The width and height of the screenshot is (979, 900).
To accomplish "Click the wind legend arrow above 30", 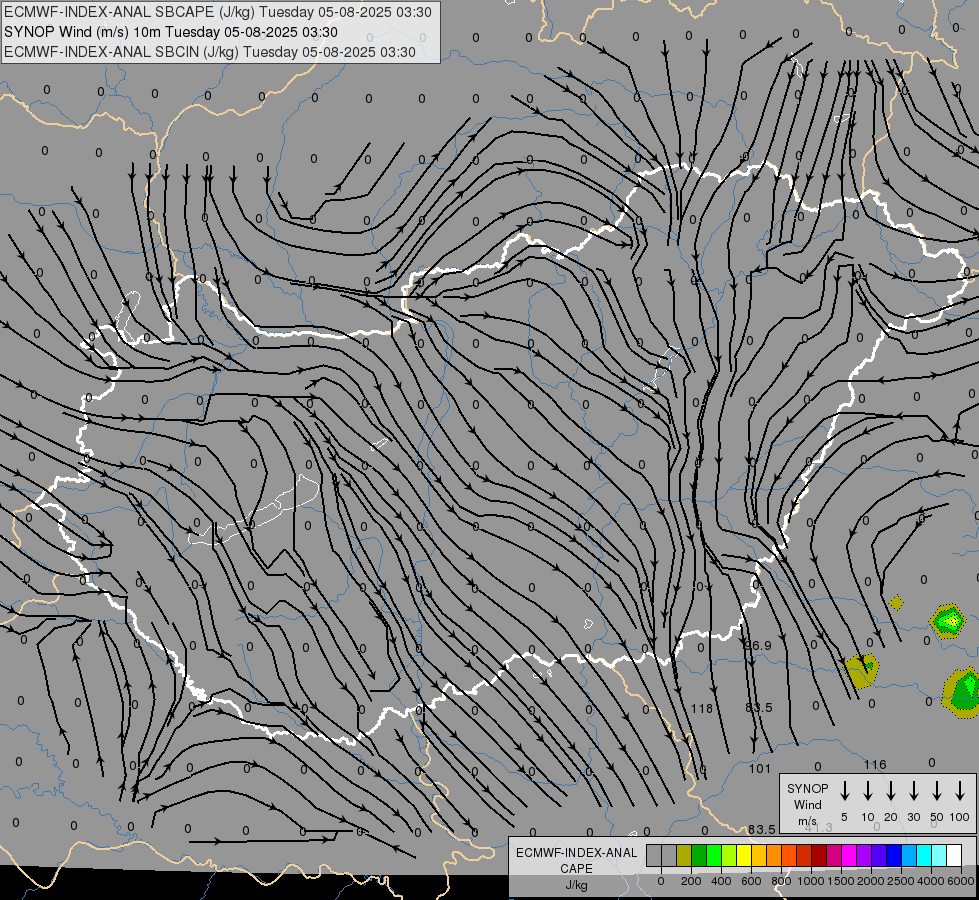I will pos(913,791).
